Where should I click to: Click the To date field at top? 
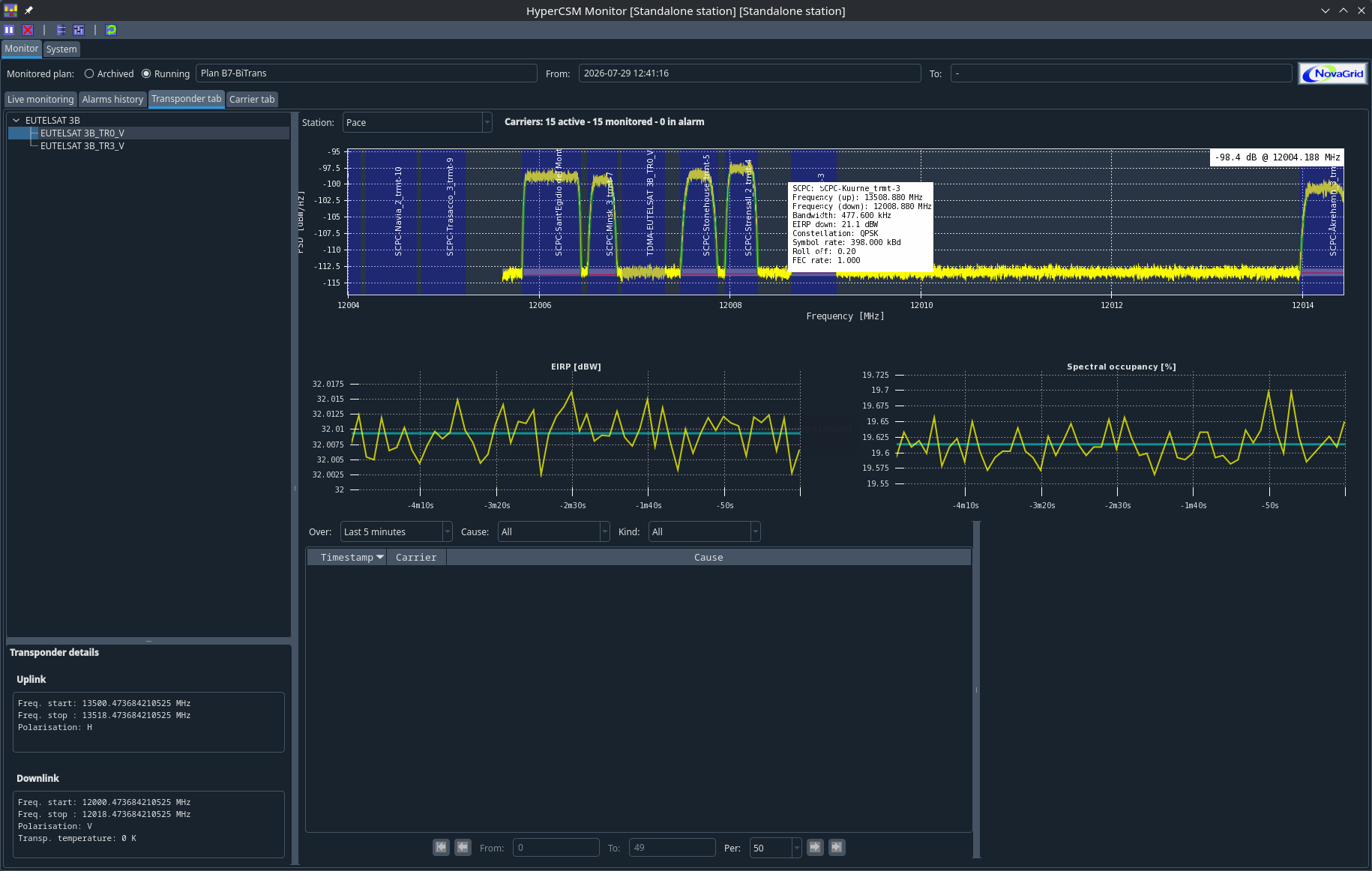click(x=1121, y=73)
